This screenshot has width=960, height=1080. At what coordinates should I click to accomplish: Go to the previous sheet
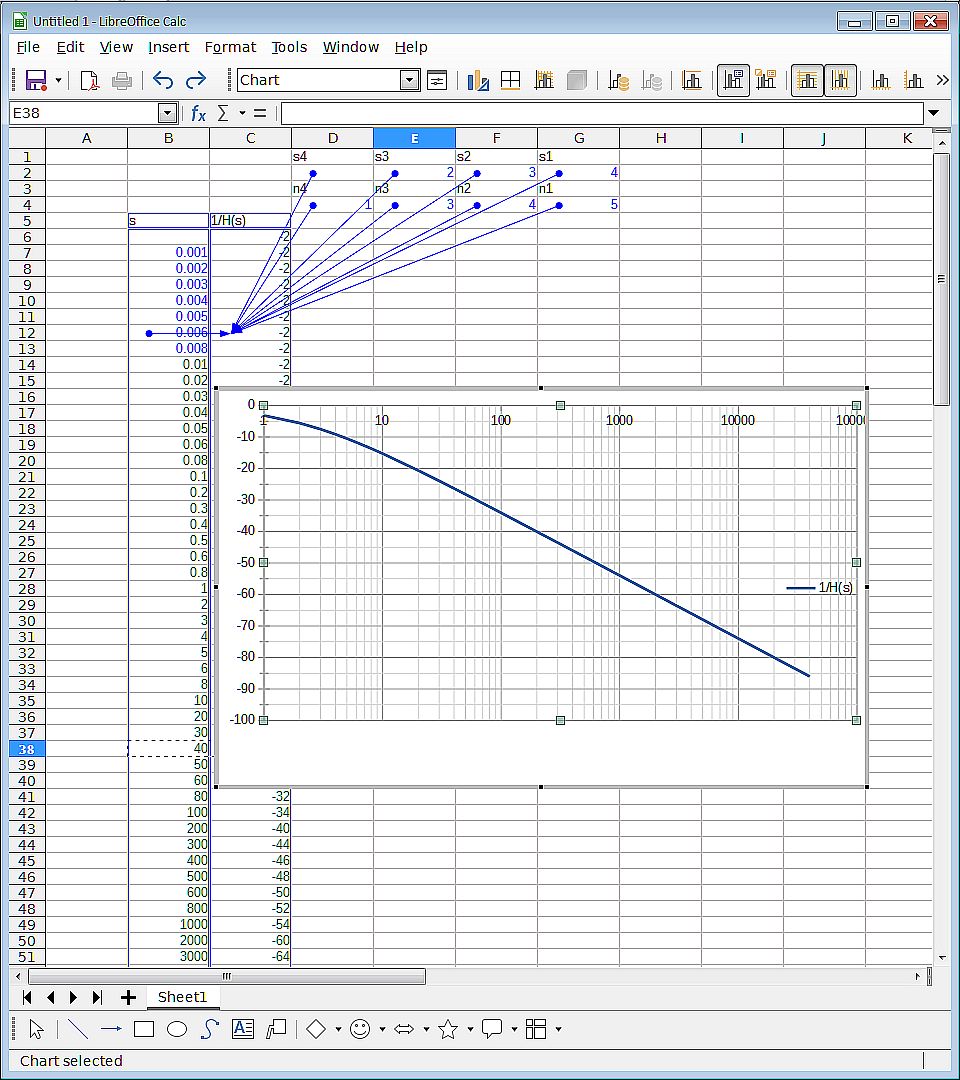pyautogui.click(x=50, y=997)
